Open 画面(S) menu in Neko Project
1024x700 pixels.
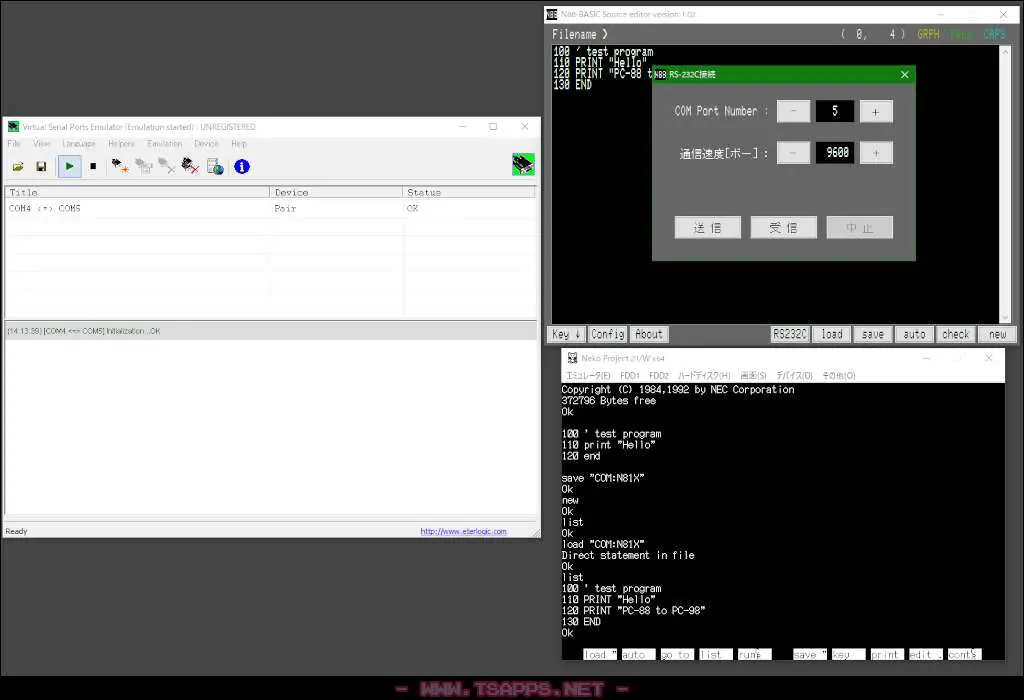(x=753, y=375)
